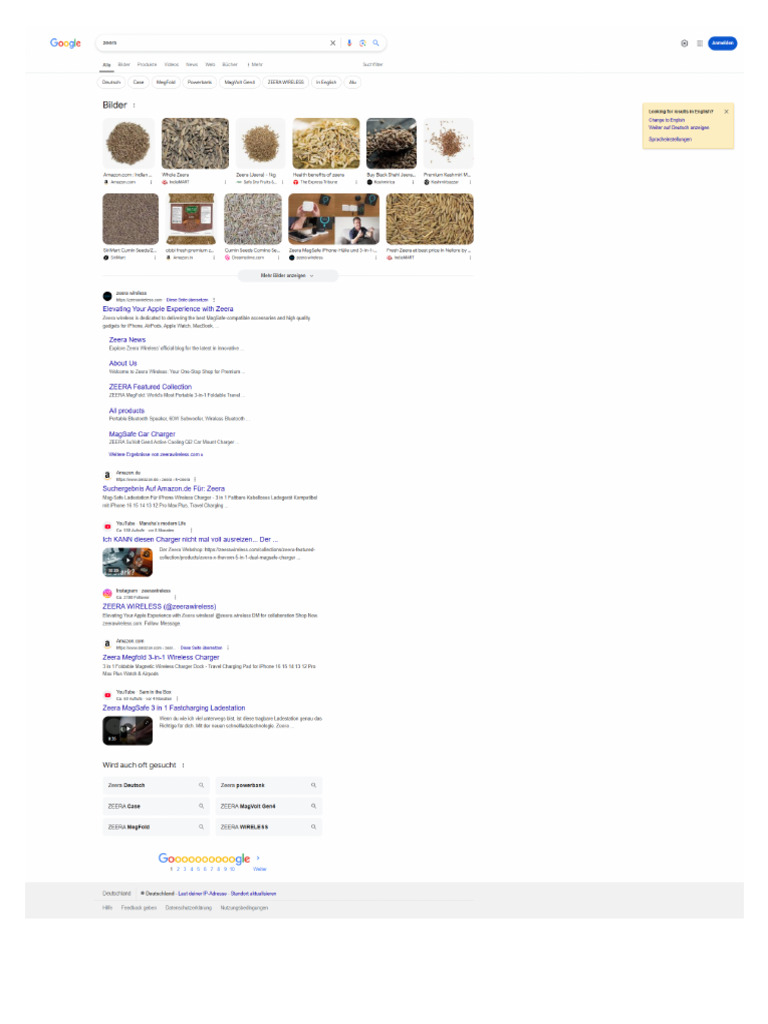Go to the Google logo homepage

coord(65,43)
